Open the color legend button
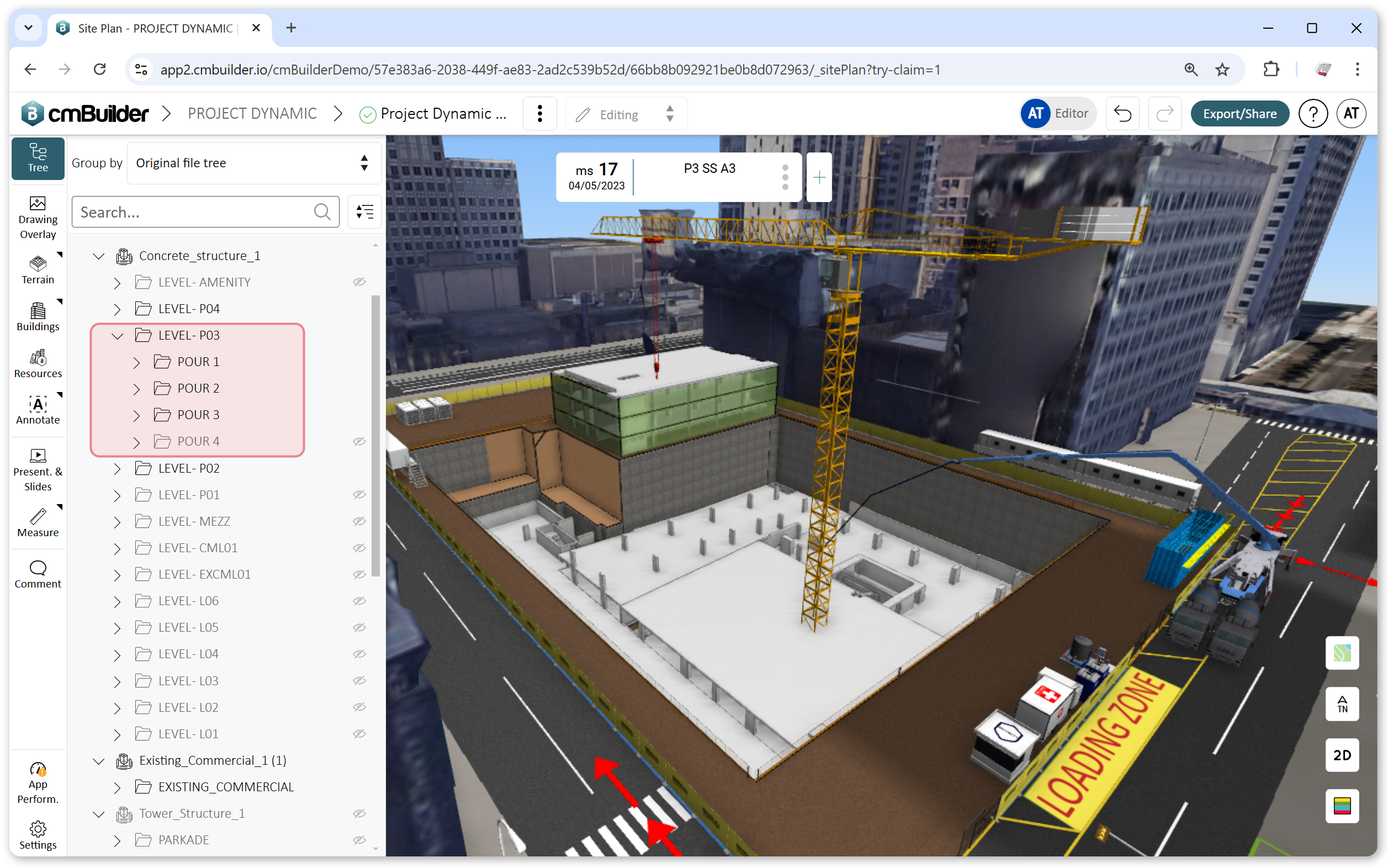 click(1342, 806)
